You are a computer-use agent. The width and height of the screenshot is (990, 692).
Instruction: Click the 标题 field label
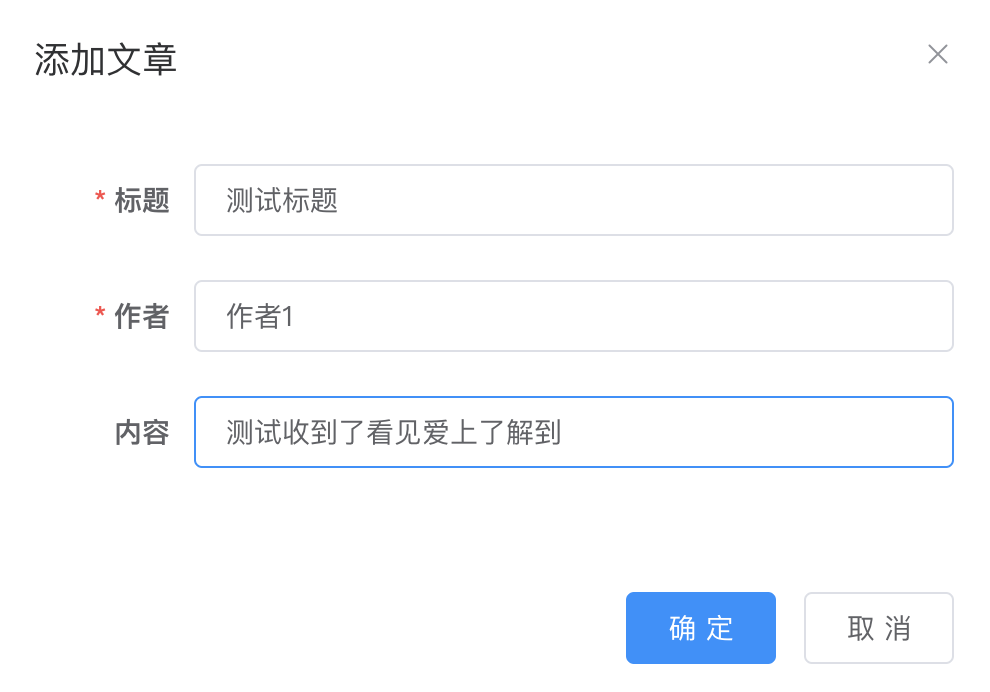tap(143, 200)
